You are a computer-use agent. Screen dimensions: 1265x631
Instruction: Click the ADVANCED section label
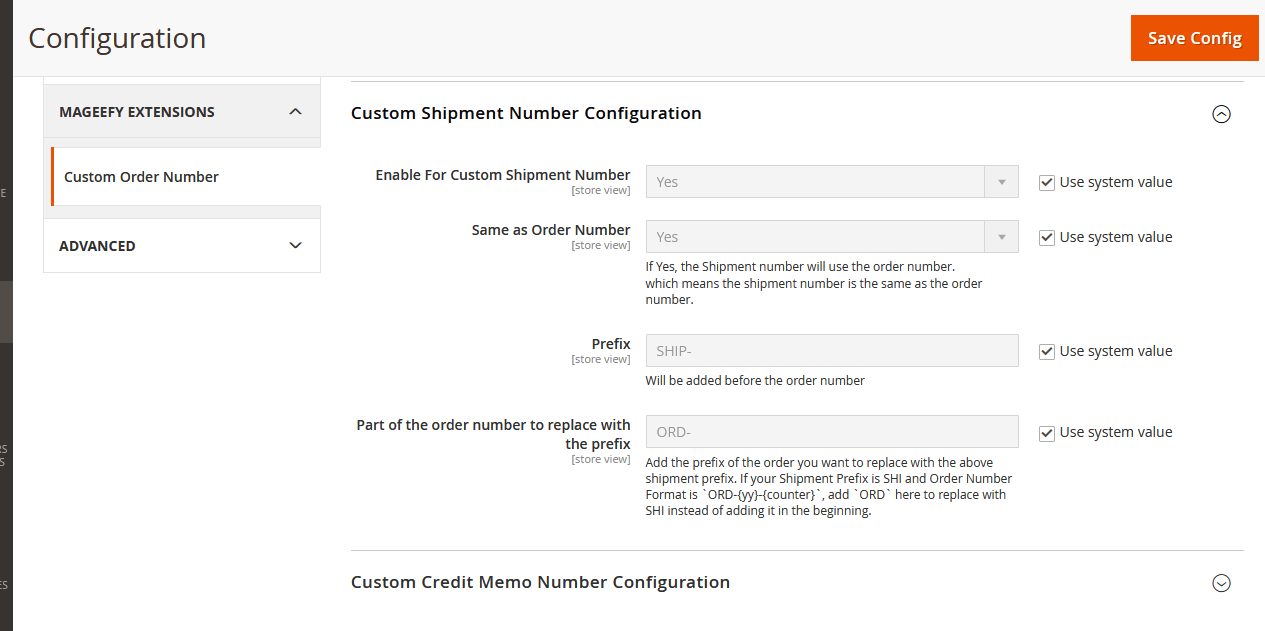click(97, 246)
